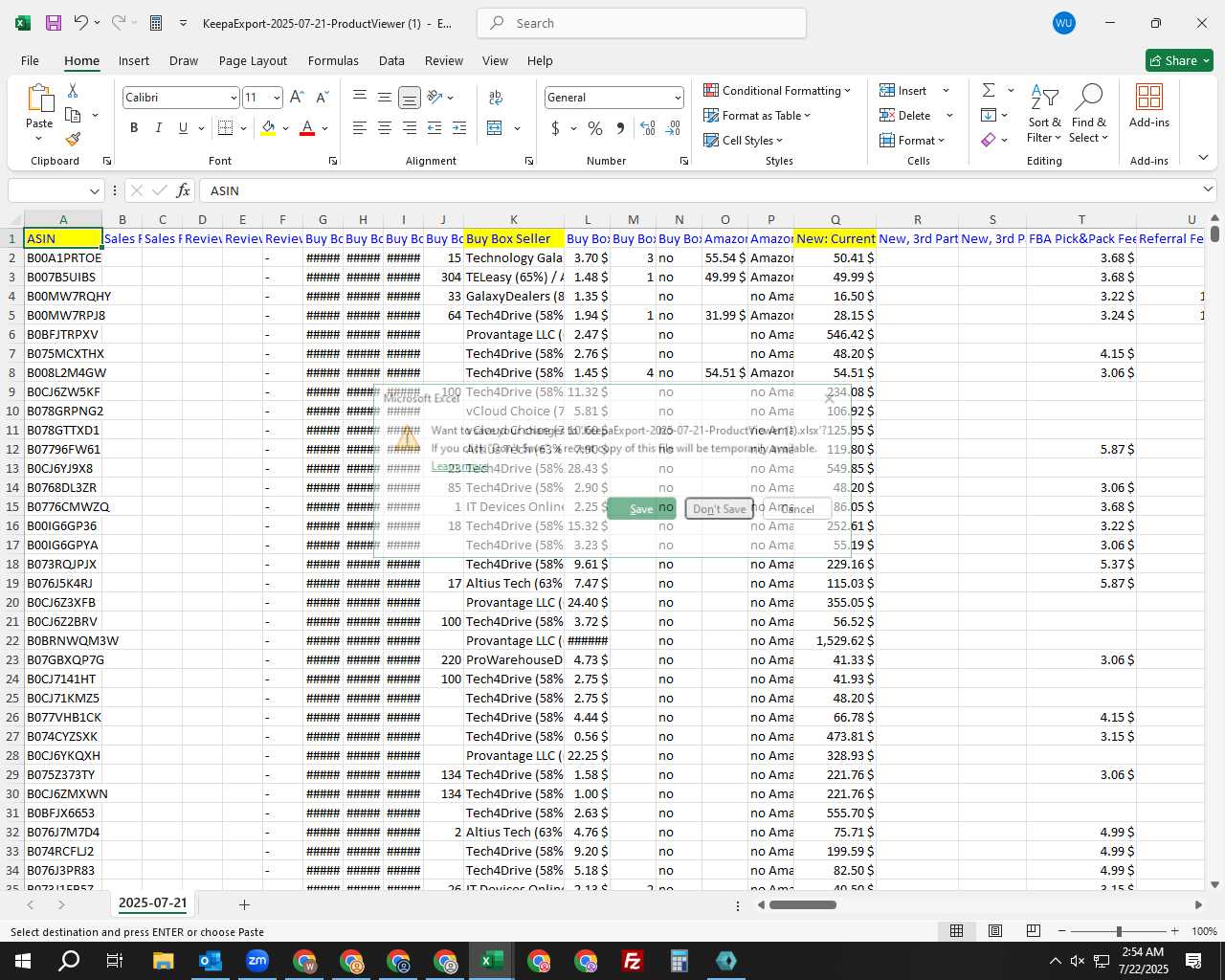Image resolution: width=1225 pixels, height=980 pixels.
Task: Toggle Top Align
Action: 360,98
